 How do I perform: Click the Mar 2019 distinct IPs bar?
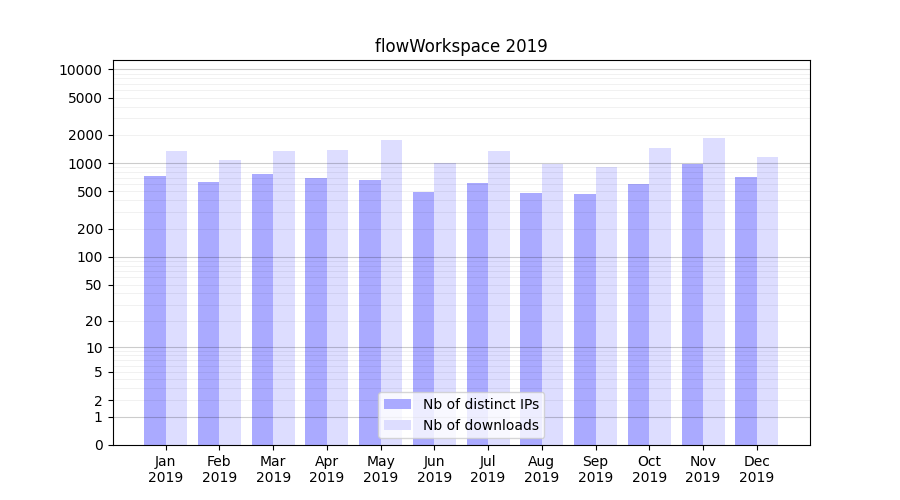(x=262, y=309)
